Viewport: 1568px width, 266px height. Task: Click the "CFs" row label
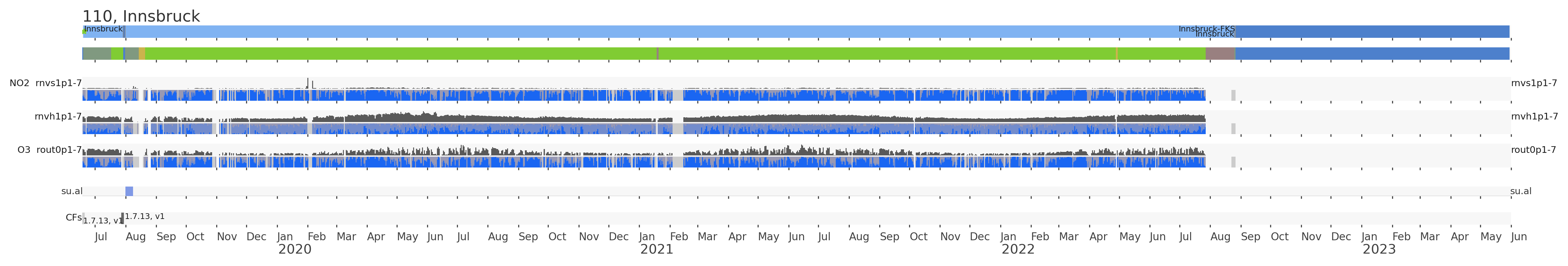pos(73,217)
